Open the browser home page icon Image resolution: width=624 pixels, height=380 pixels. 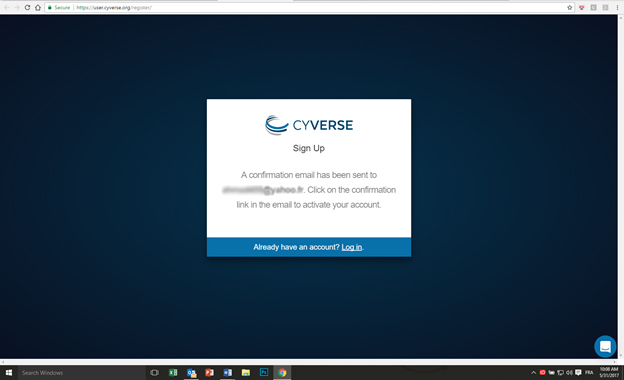(x=38, y=8)
